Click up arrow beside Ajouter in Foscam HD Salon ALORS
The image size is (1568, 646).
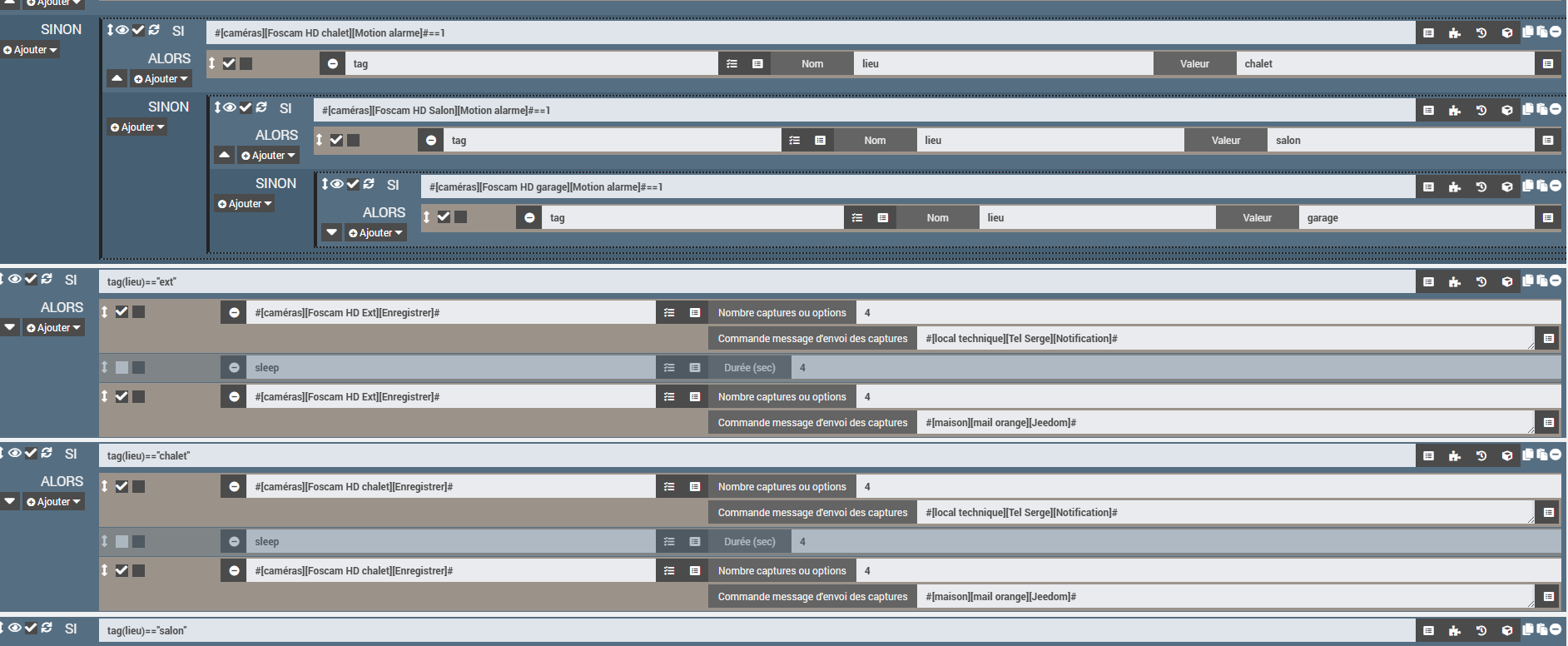(x=225, y=156)
